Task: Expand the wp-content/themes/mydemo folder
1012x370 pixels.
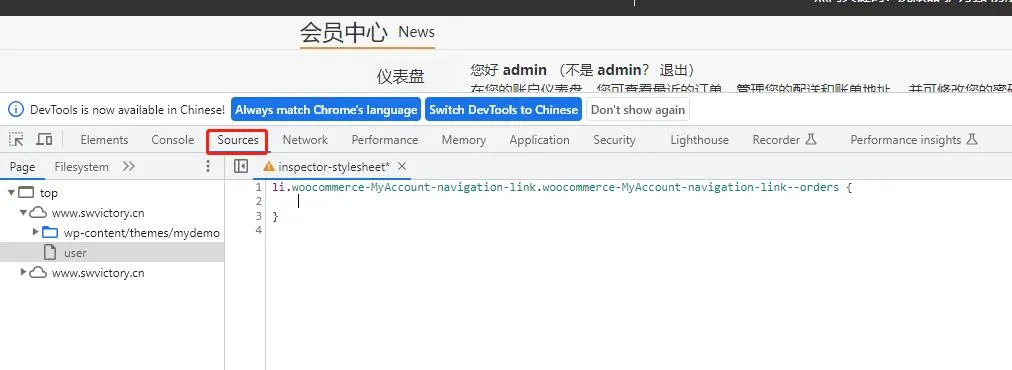Action: click(x=35, y=232)
